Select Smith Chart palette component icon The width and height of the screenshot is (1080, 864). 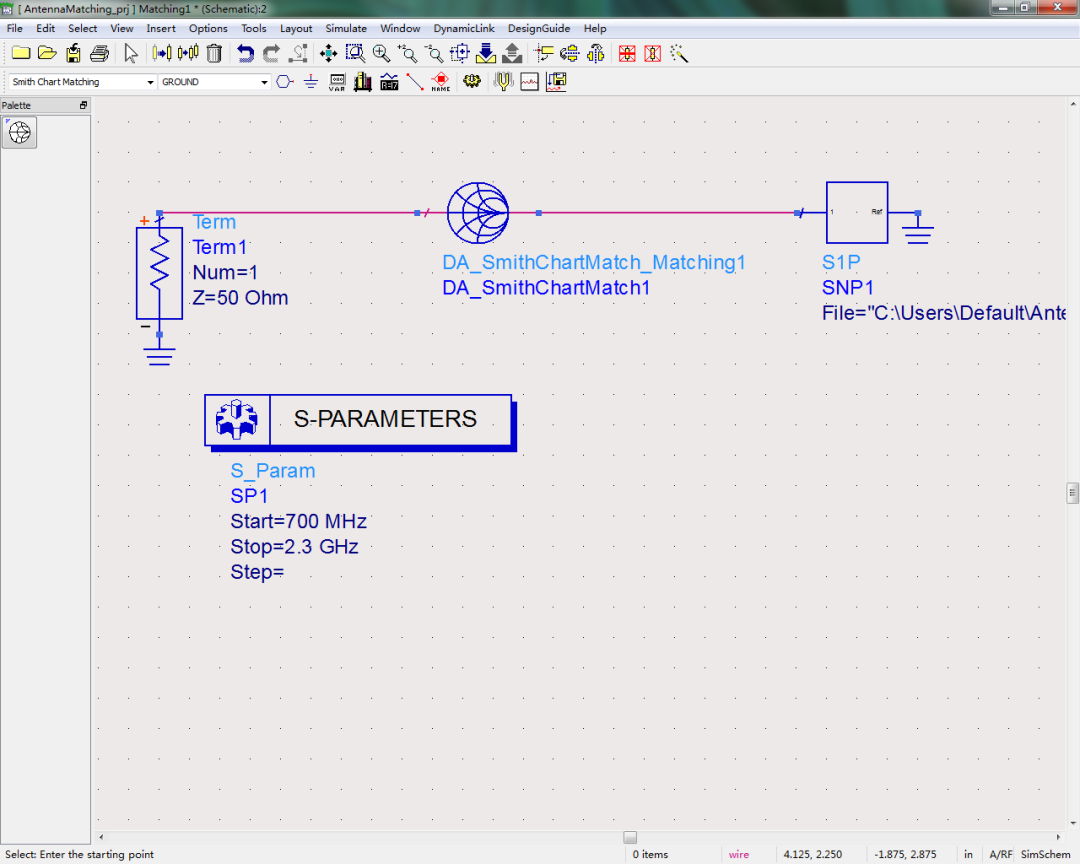pyautogui.click(x=19, y=132)
